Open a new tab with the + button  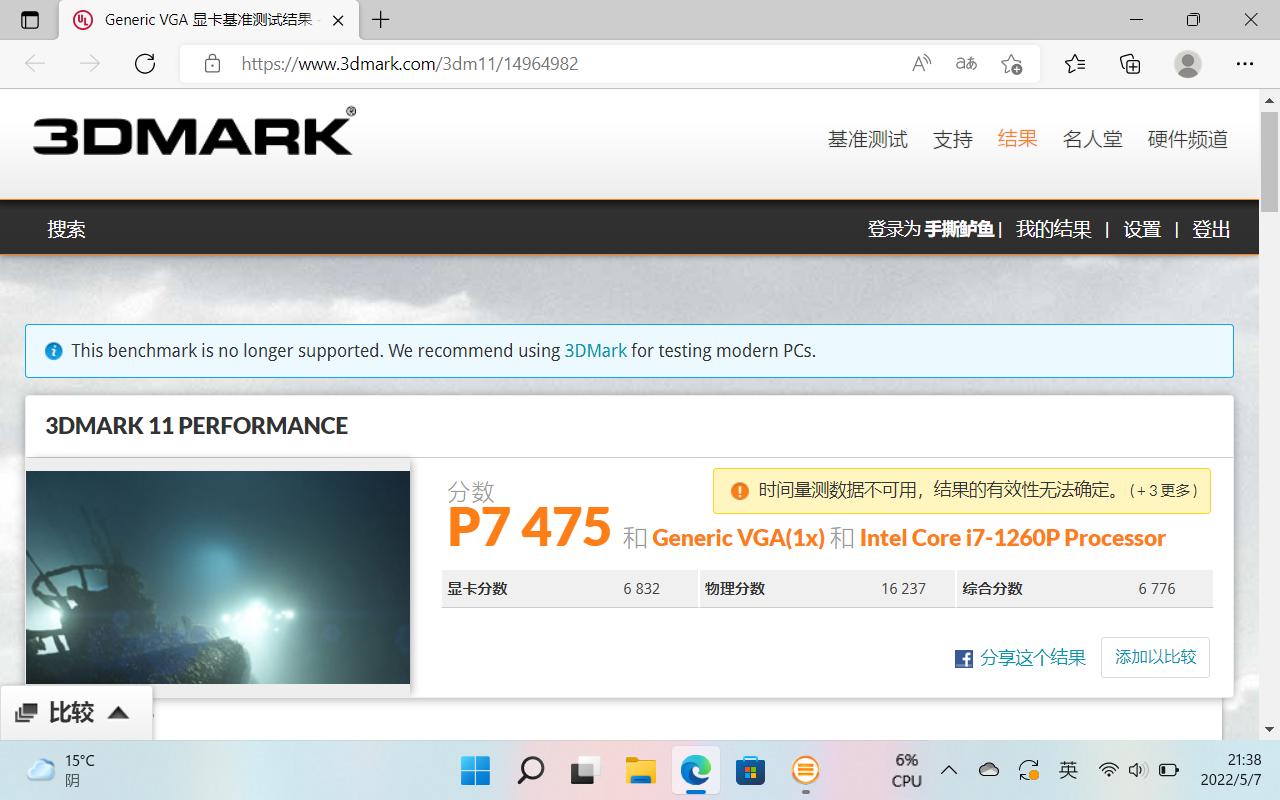pos(380,20)
